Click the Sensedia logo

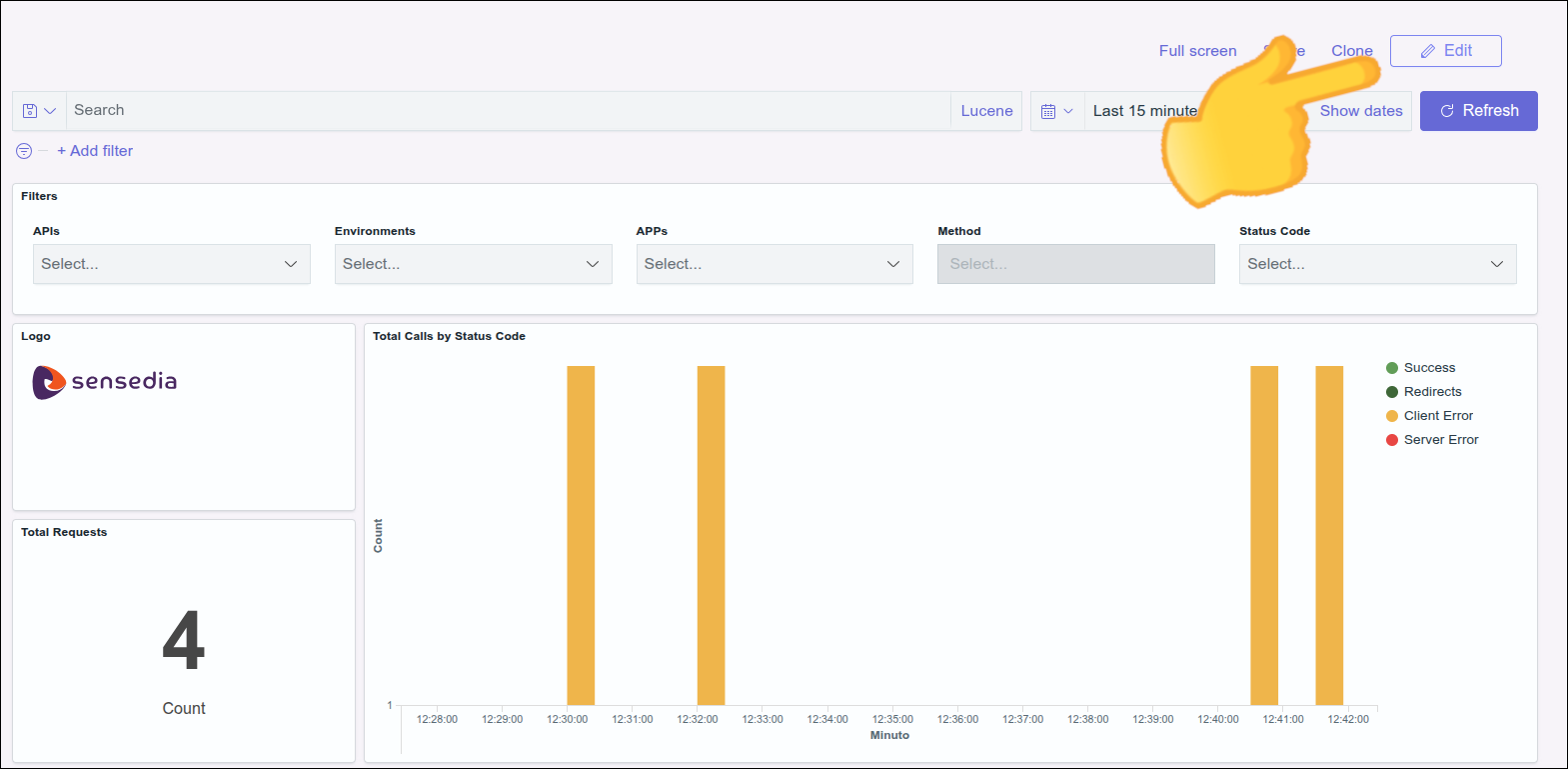(x=105, y=381)
